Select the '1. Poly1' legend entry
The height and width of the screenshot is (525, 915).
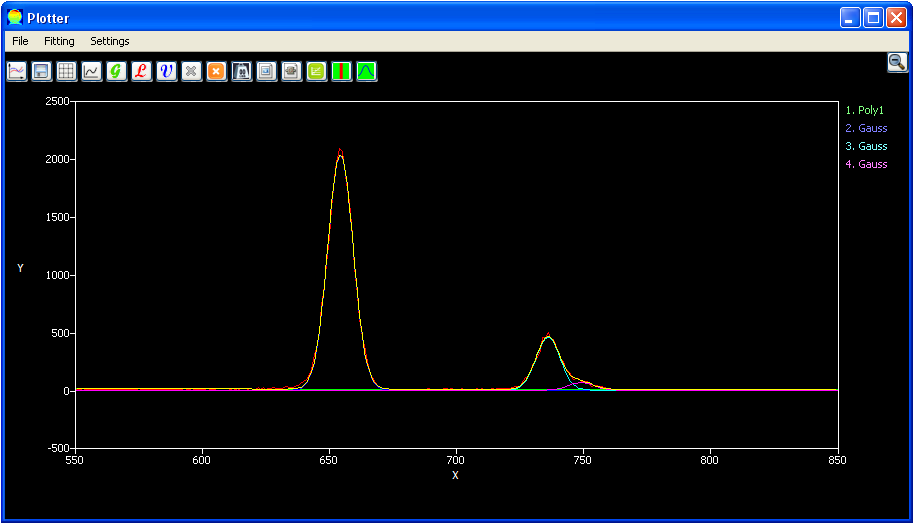[866, 111]
